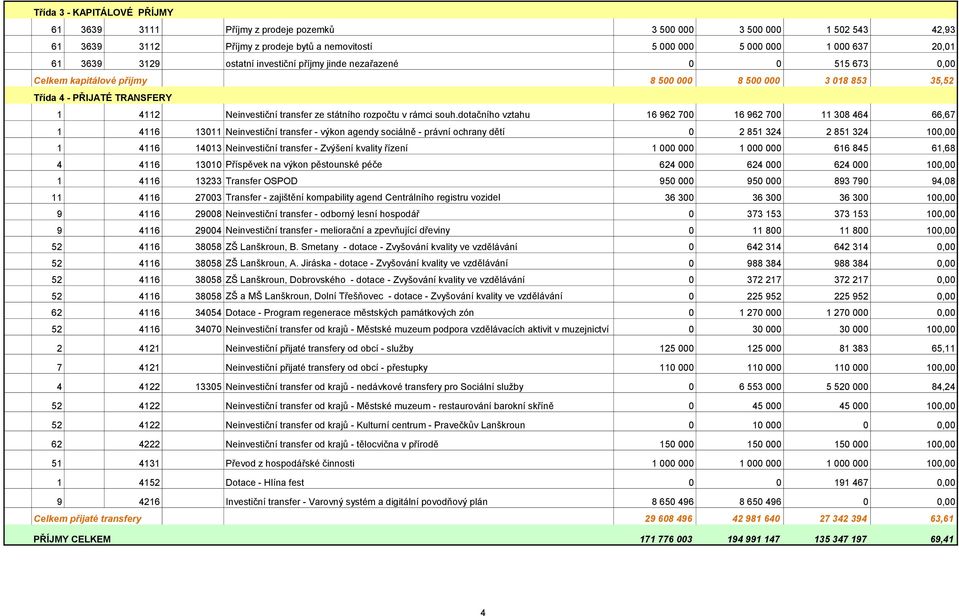Click 'Neinvestiční přijaté transfery od obcí - přestupky'
Viewport: 959px width, 616px height.
(x=327, y=368)
